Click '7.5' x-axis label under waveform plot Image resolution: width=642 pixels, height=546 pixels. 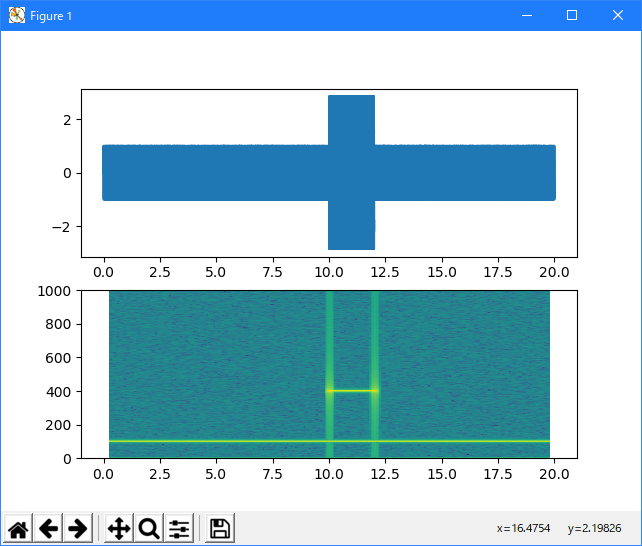[272, 272]
